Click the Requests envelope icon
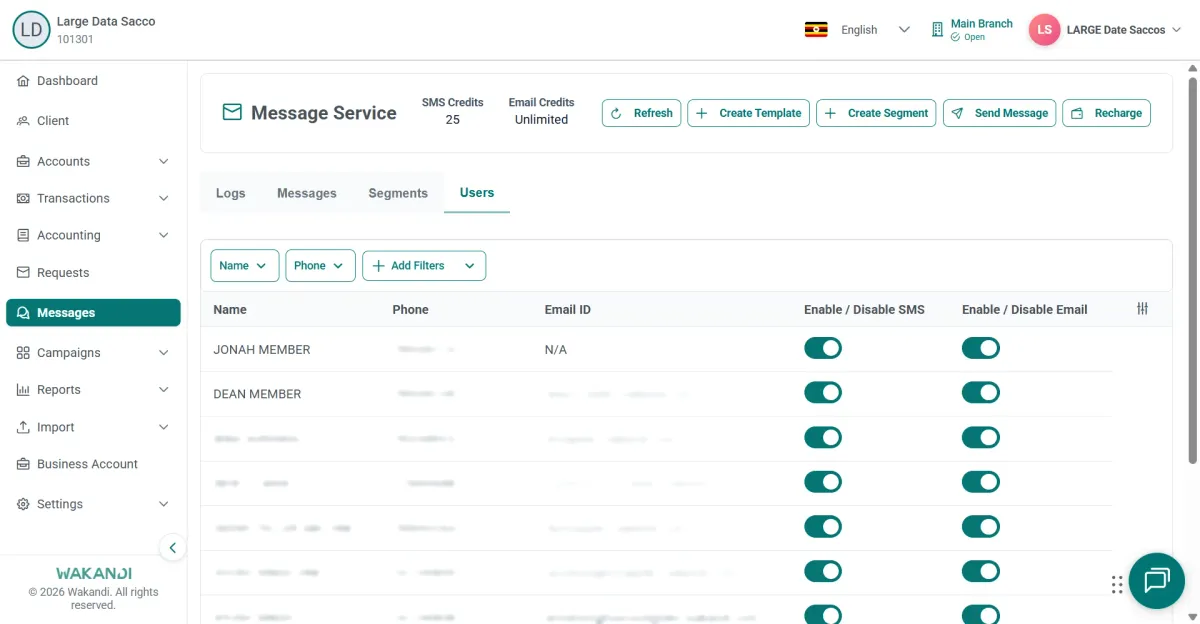The image size is (1200, 624). pyautogui.click(x=23, y=272)
